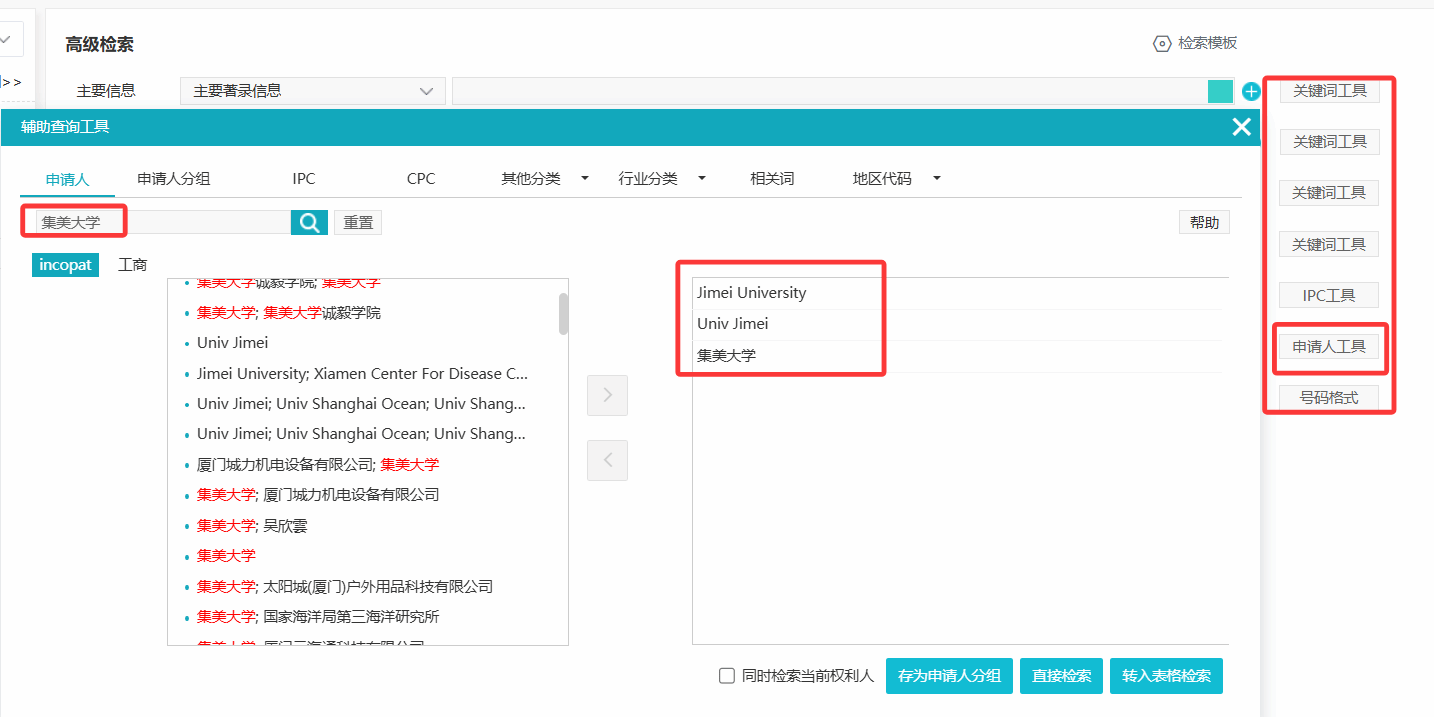
Task: Open 帮助 help in the dialog
Action: coord(1204,223)
